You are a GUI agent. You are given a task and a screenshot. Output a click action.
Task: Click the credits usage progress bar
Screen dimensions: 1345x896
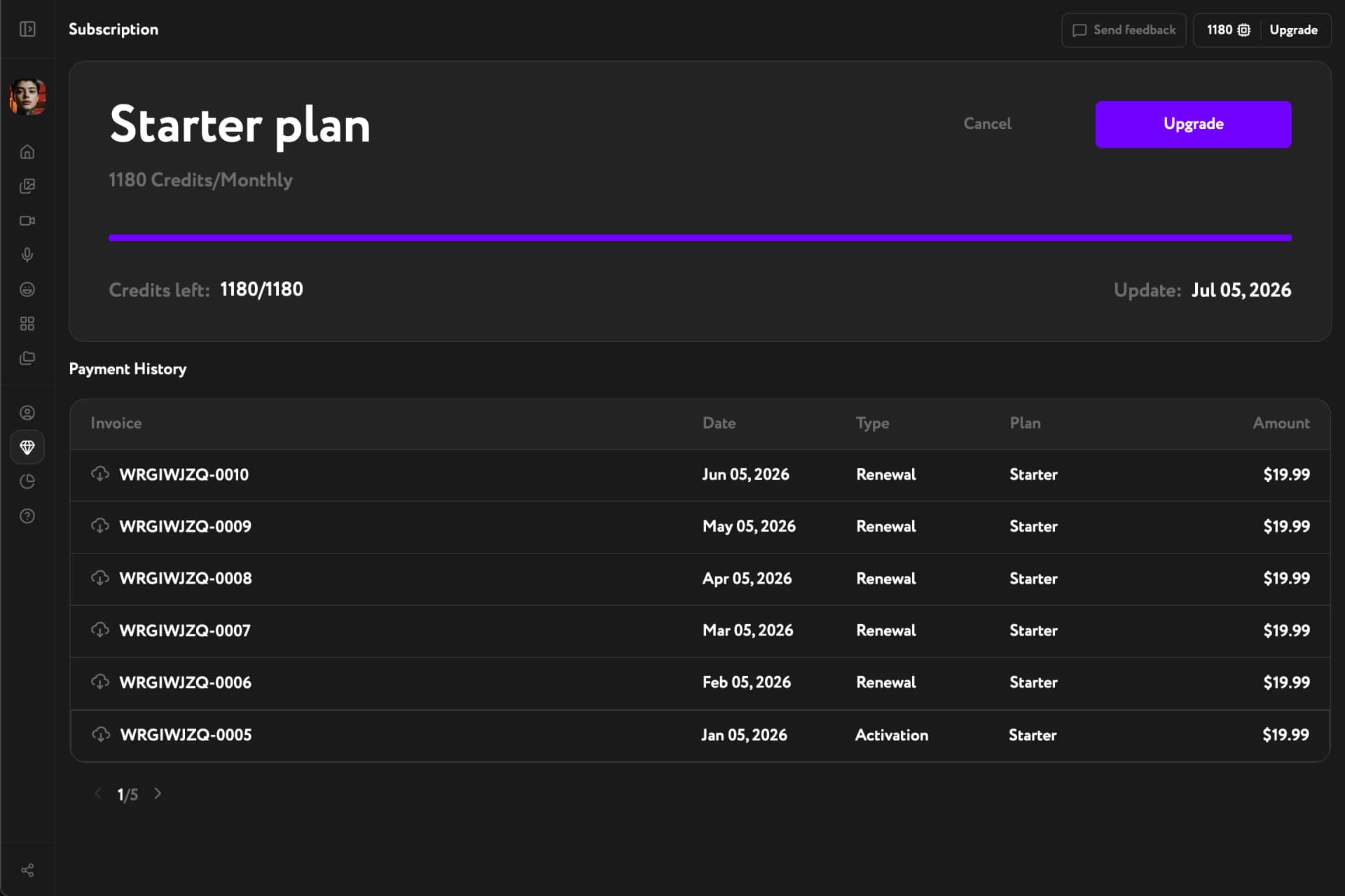(x=700, y=237)
